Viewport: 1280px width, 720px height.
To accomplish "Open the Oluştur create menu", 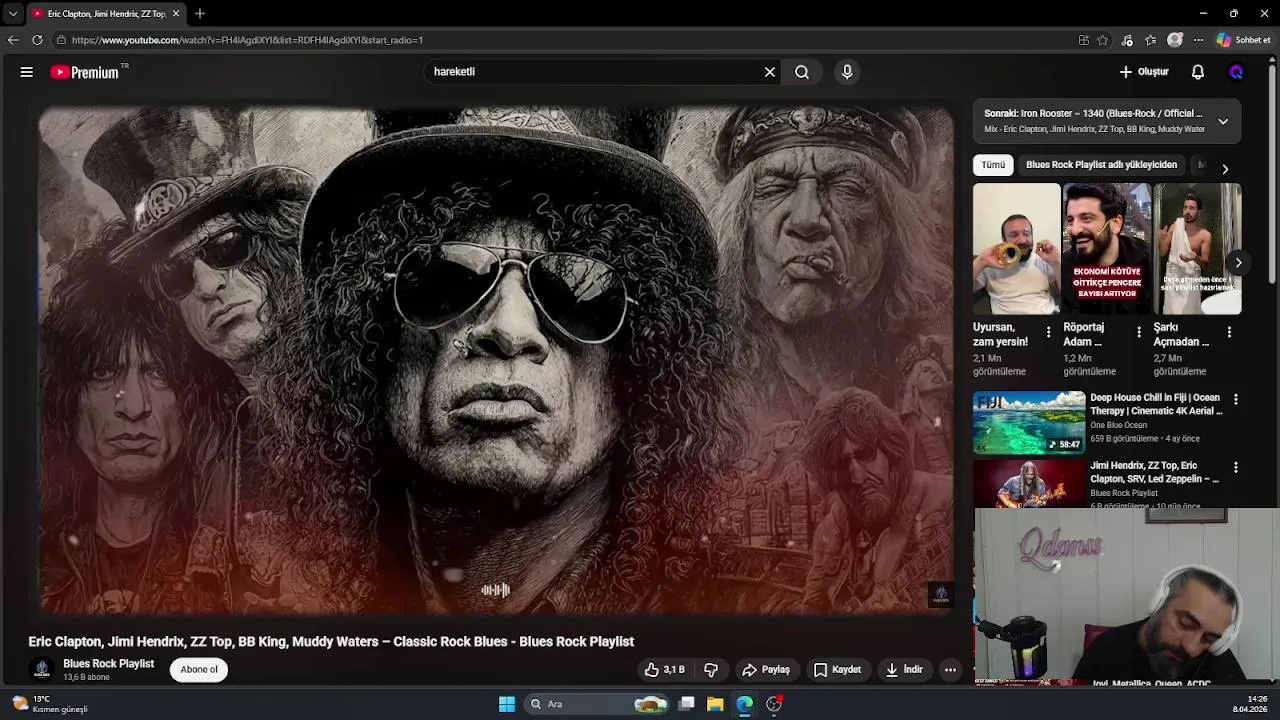I will pos(1144,72).
